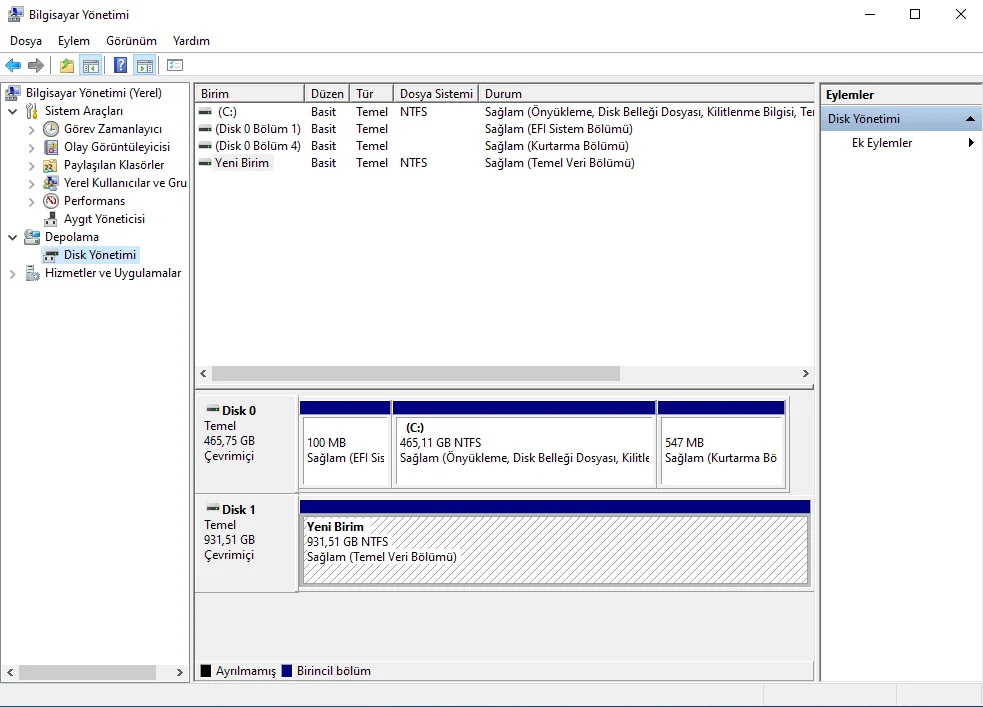Open Görev Zamanlayıcı clock icon item
This screenshot has height=707, width=983.
tap(51, 129)
